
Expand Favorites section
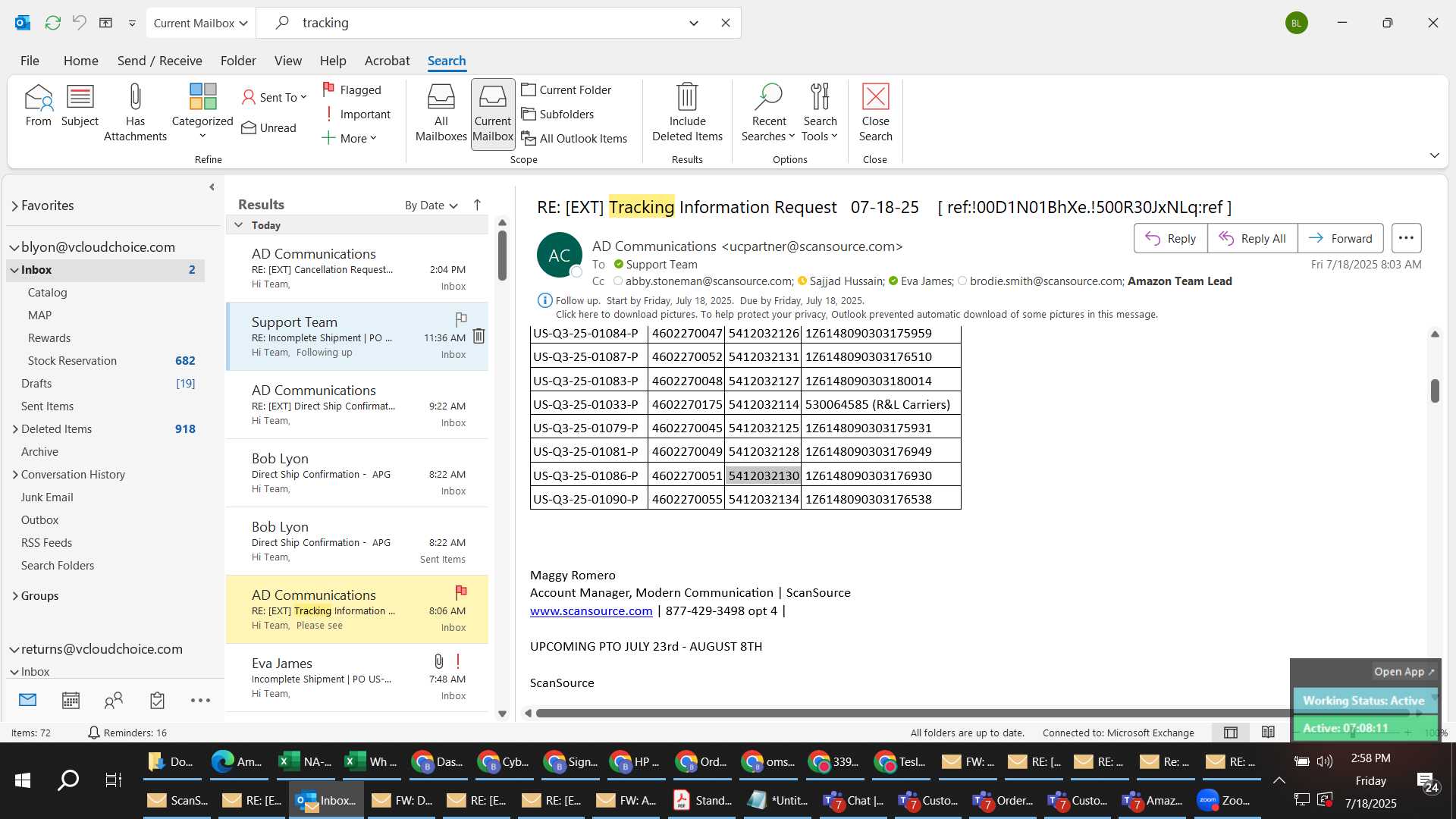pyautogui.click(x=14, y=206)
